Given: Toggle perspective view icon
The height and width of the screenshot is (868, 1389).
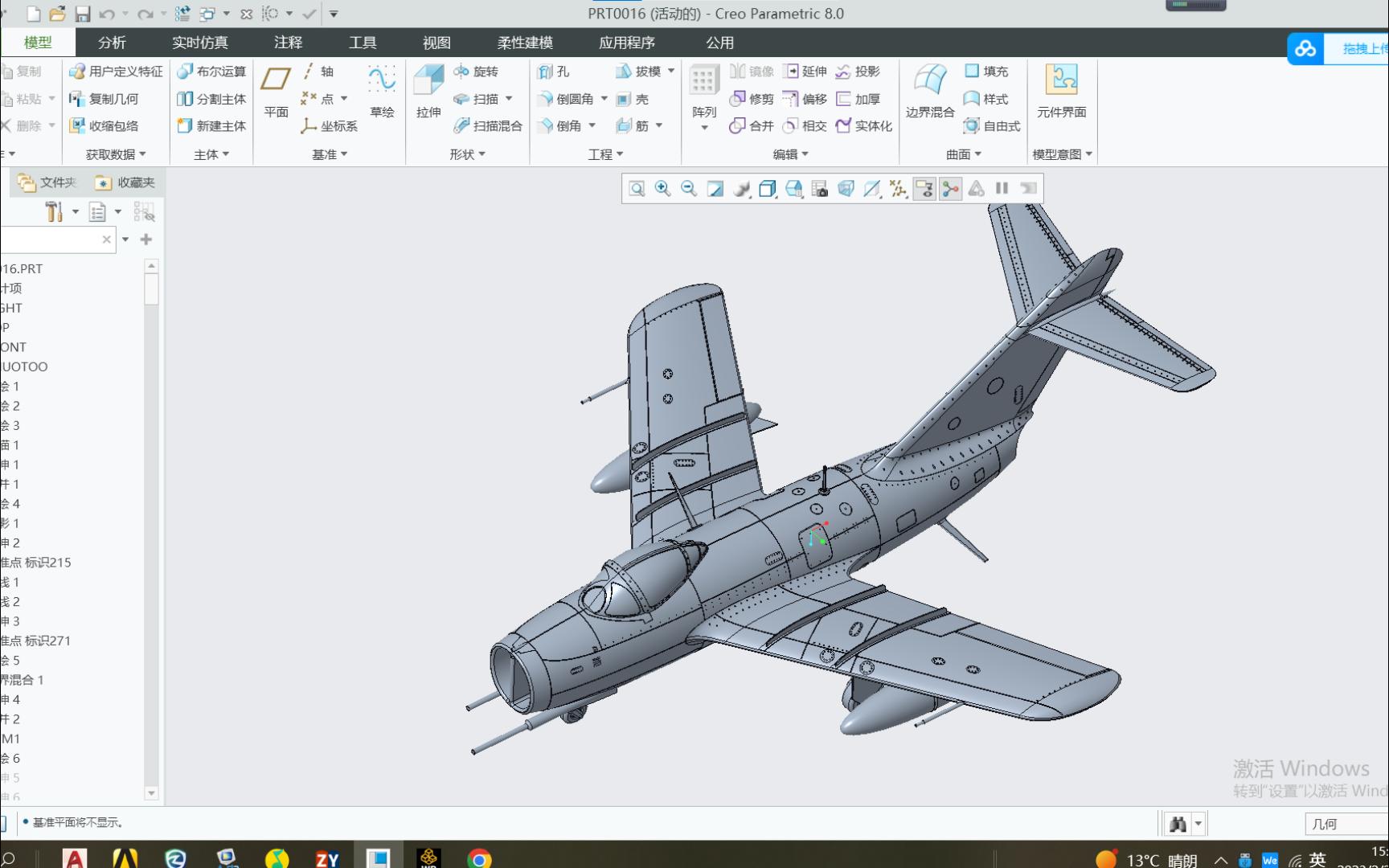Looking at the screenshot, I should click(x=846, y=189).
